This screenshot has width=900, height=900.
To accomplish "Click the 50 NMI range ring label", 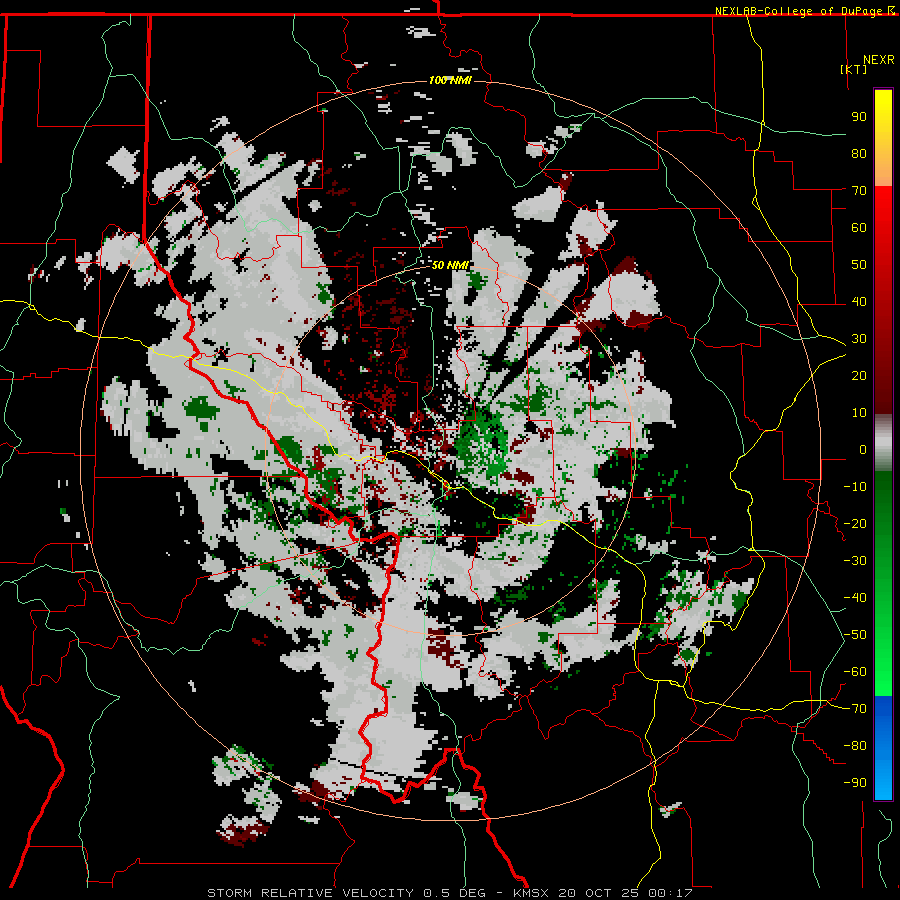I will (450, 265).
